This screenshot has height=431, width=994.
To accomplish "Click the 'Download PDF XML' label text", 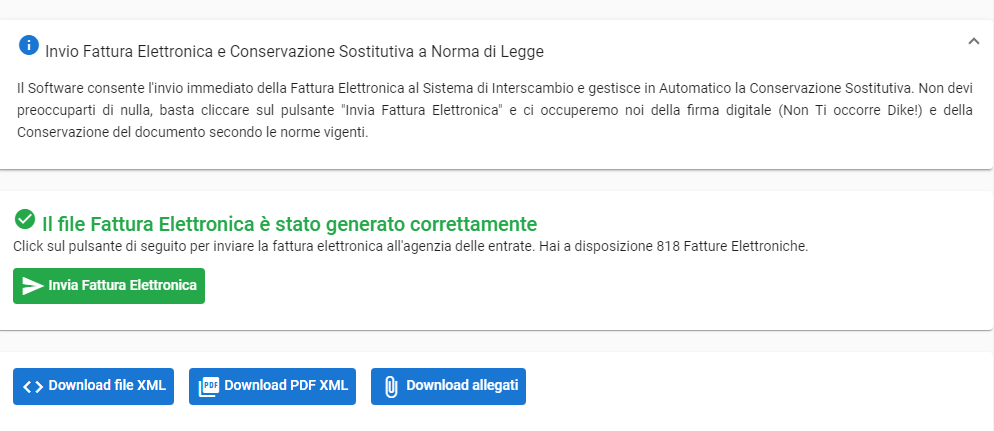I will click(286, 385).
